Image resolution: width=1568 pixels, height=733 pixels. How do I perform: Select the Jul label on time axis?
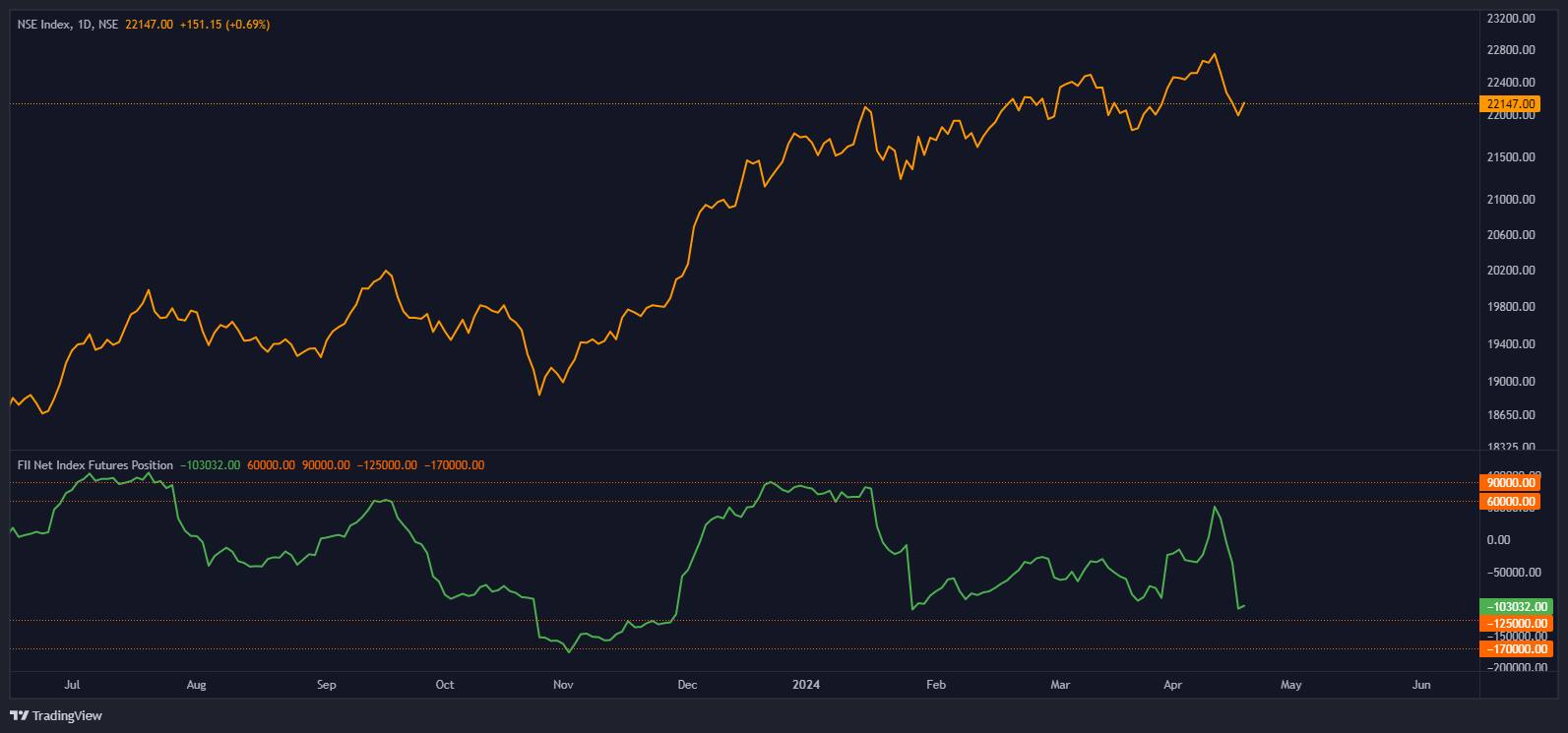coord(71,685)
